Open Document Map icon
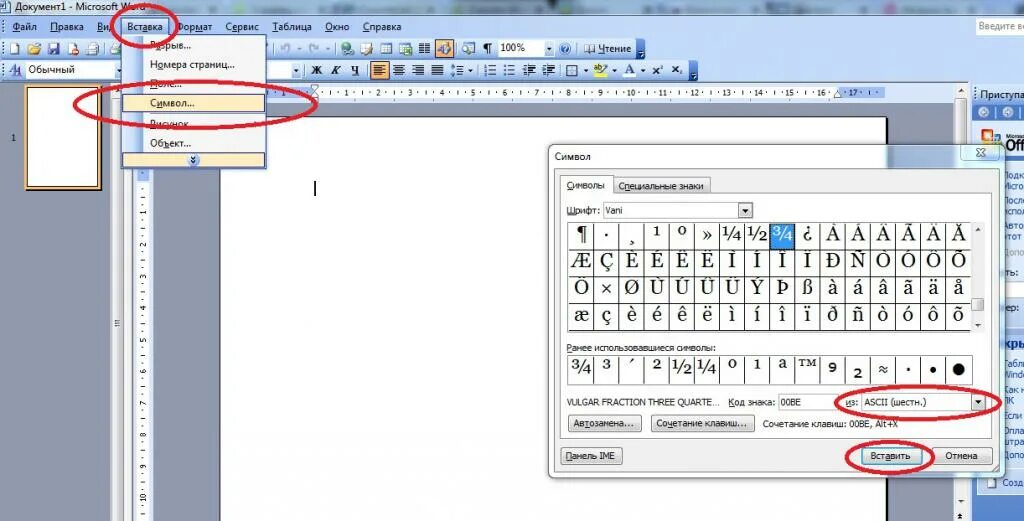Viewport: 1024px width, 521px height. [x=468, y=48]
